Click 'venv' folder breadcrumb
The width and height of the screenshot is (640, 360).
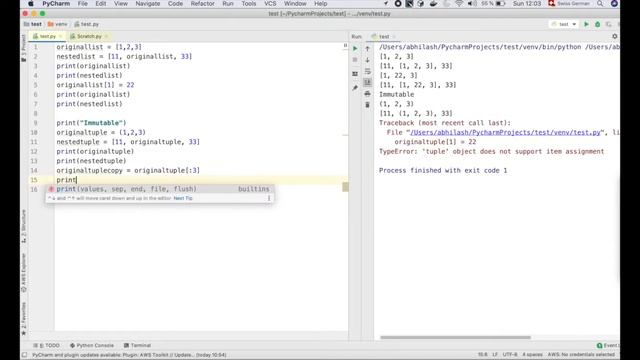point(58,24)
